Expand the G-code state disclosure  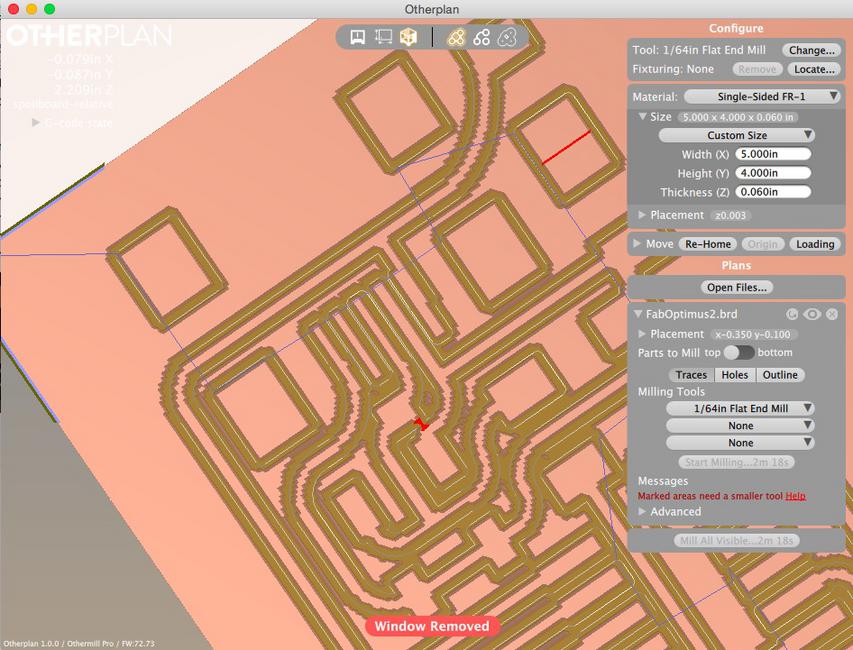[x=36, y=122]
